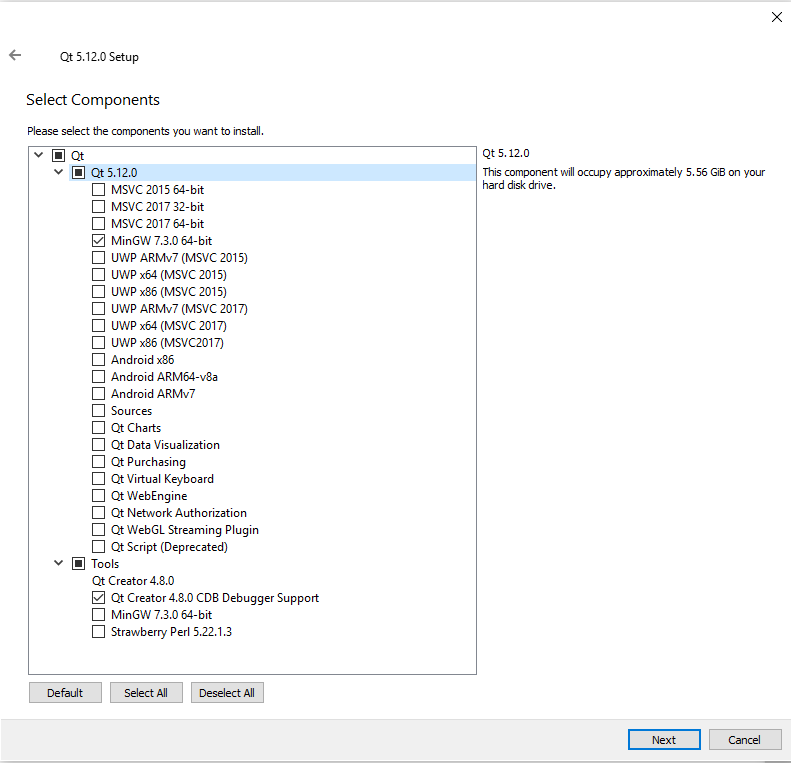The image size is (791, 763).
Task: Cancel the Qt installation
Action: 744,739
